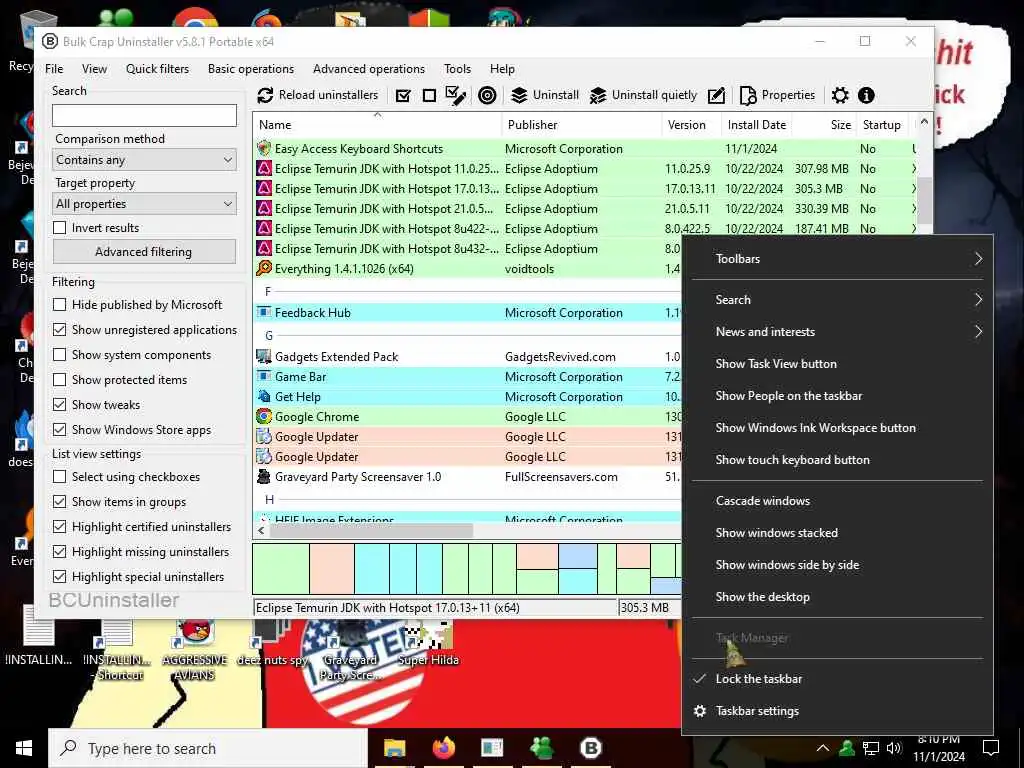Uncheck Show Windows Store apps
The image size is (1024, 768).
59,430
